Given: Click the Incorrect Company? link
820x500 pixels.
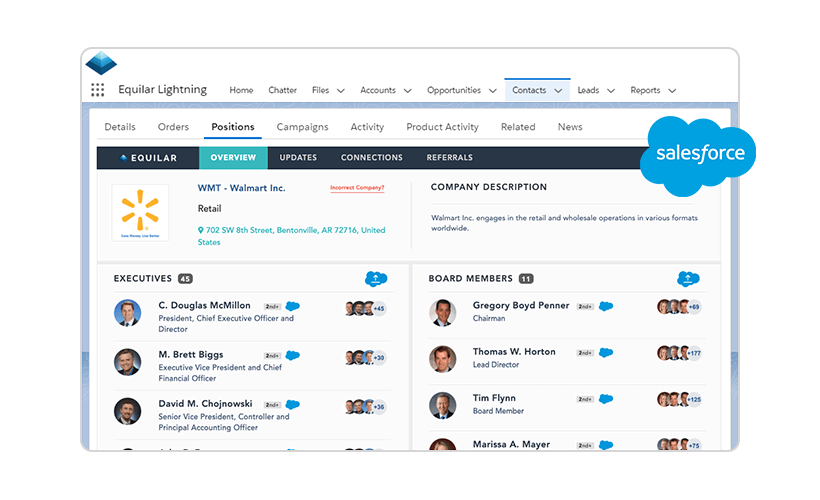Looking at the screenshot, I should (x=357, y=188).
